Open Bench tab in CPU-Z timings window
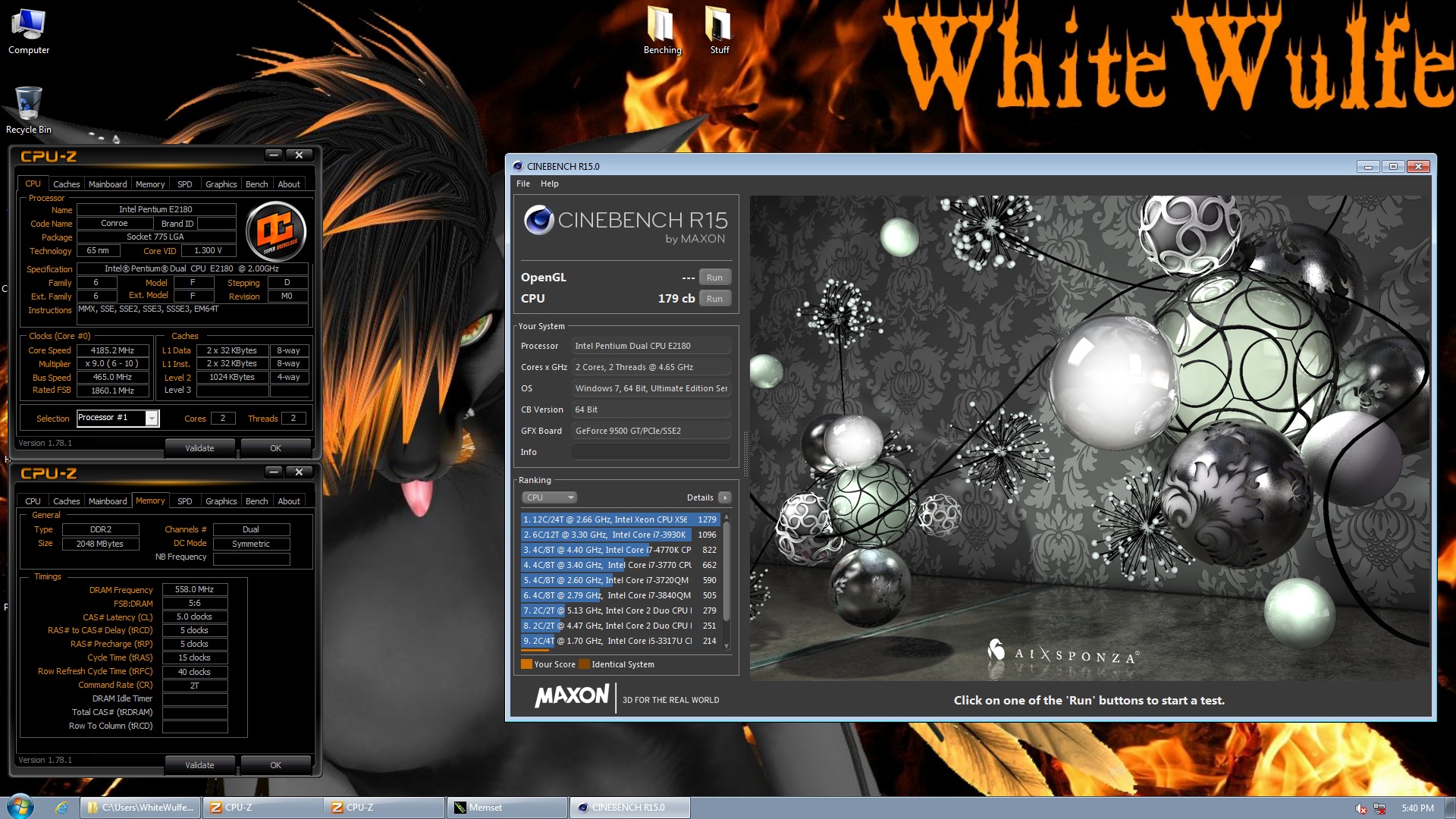Image resolution: width=1456 pixels, height=819 pixels. pyautogui.click(x=256, y=501)
